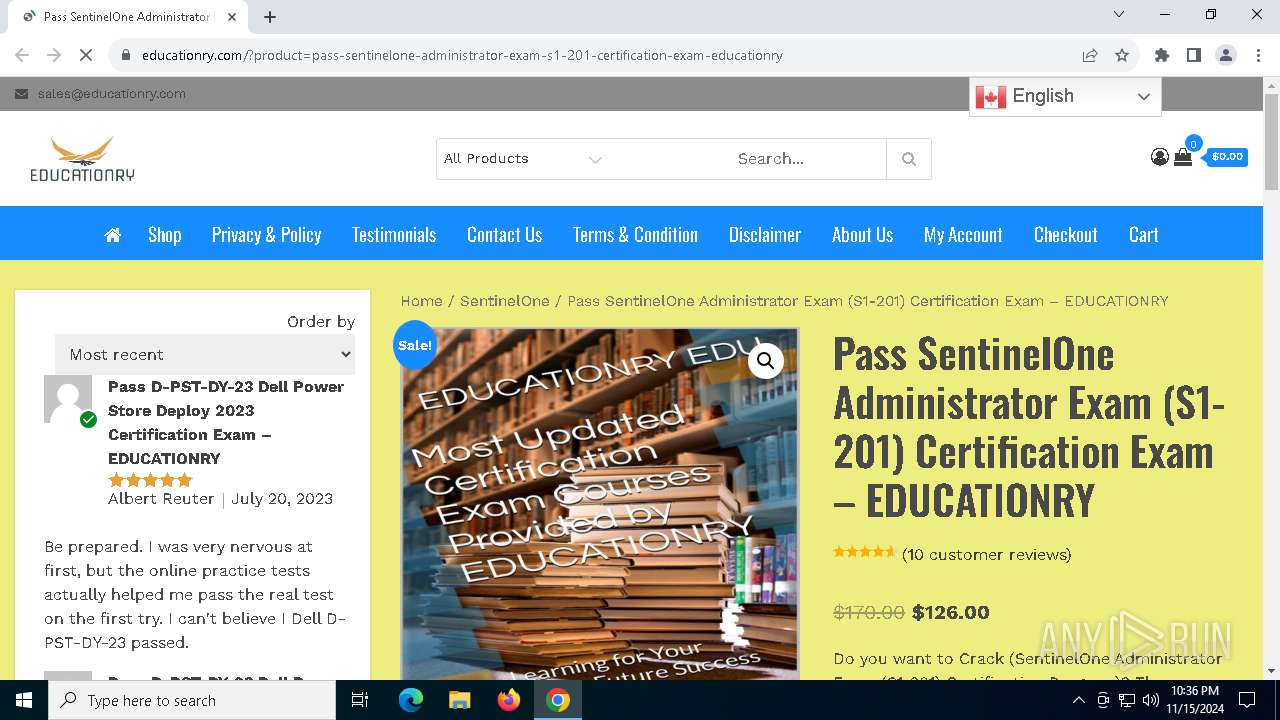This screenshot has width=1280, height=720.
Task: Expand the English language selector
Action: 1065,96
